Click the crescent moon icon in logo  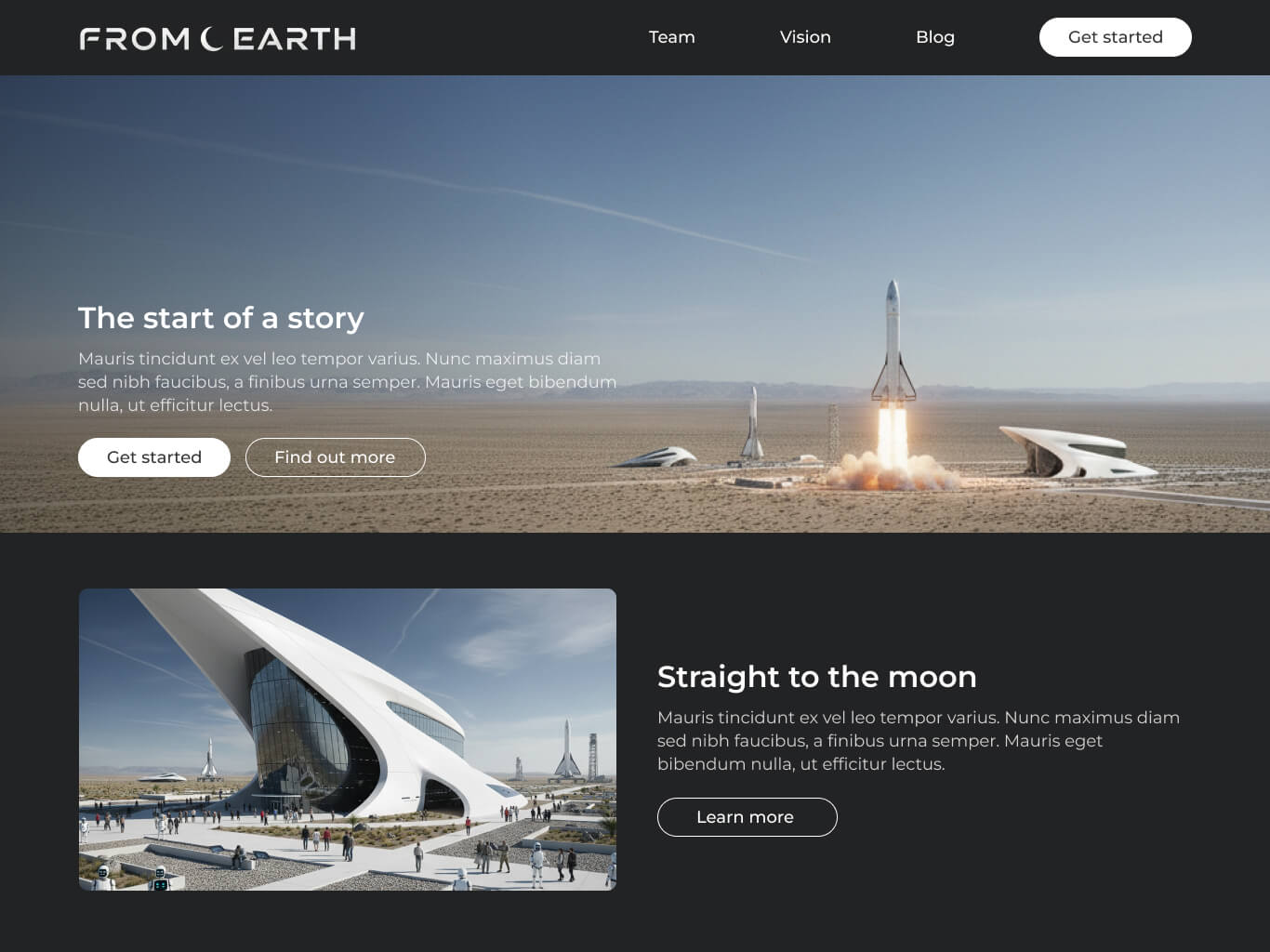pos(212,38)
